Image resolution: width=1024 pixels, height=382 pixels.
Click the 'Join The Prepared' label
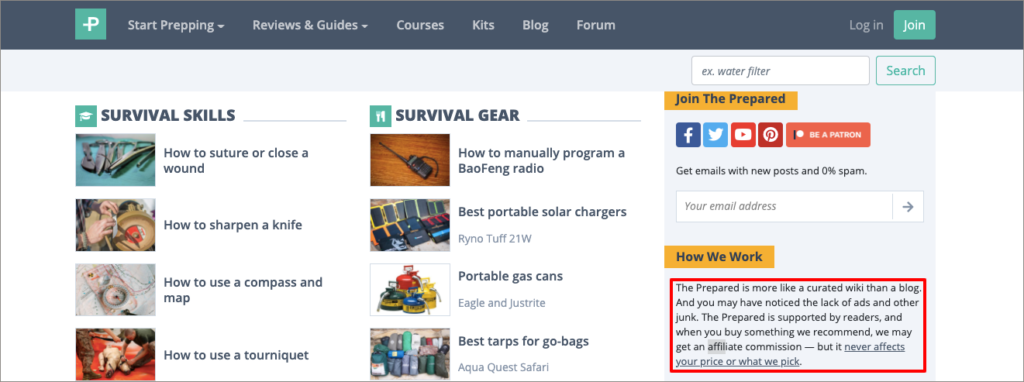[x=731, y=99]
